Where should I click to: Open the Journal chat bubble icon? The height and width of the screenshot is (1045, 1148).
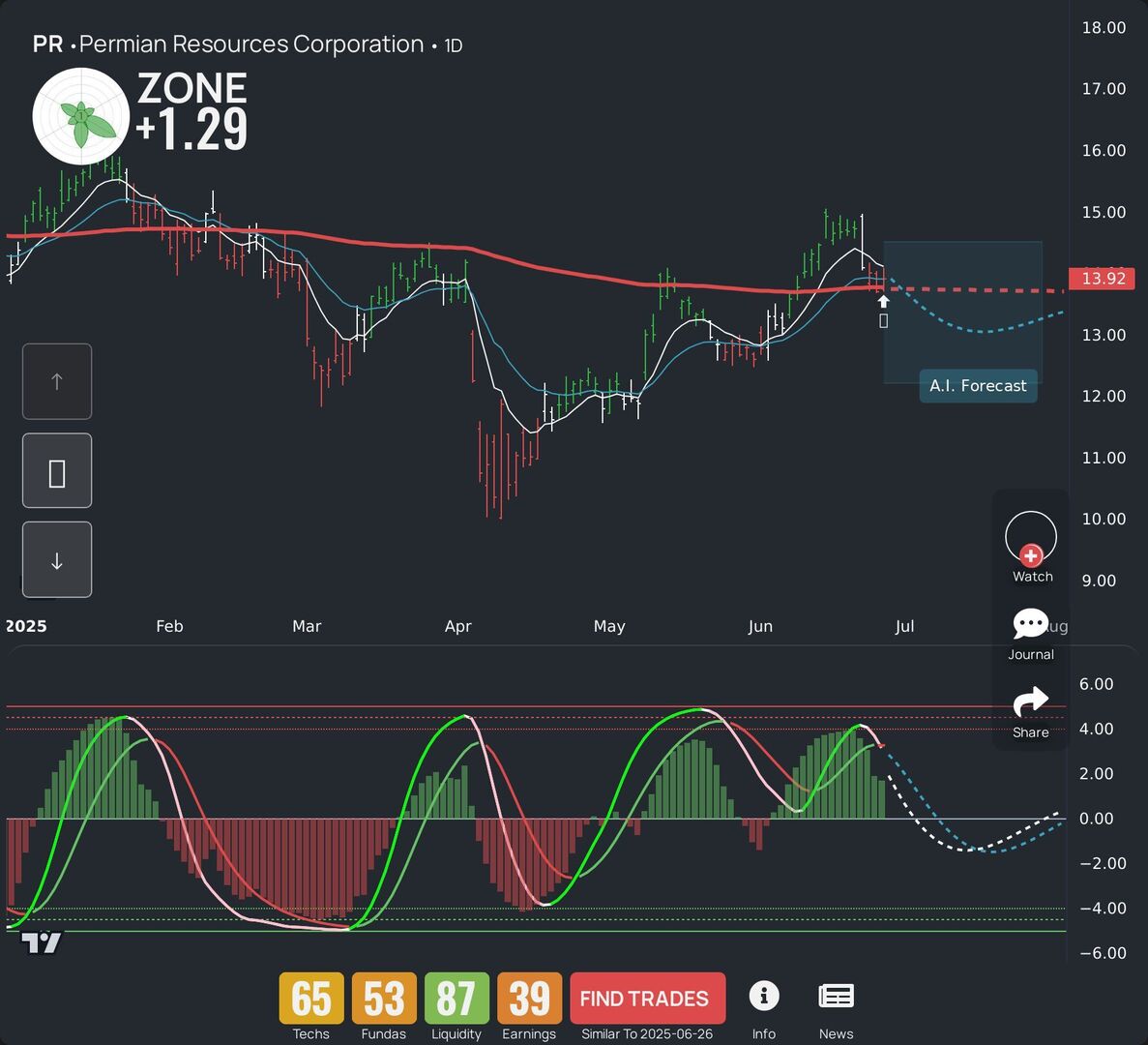(1030, 624)
